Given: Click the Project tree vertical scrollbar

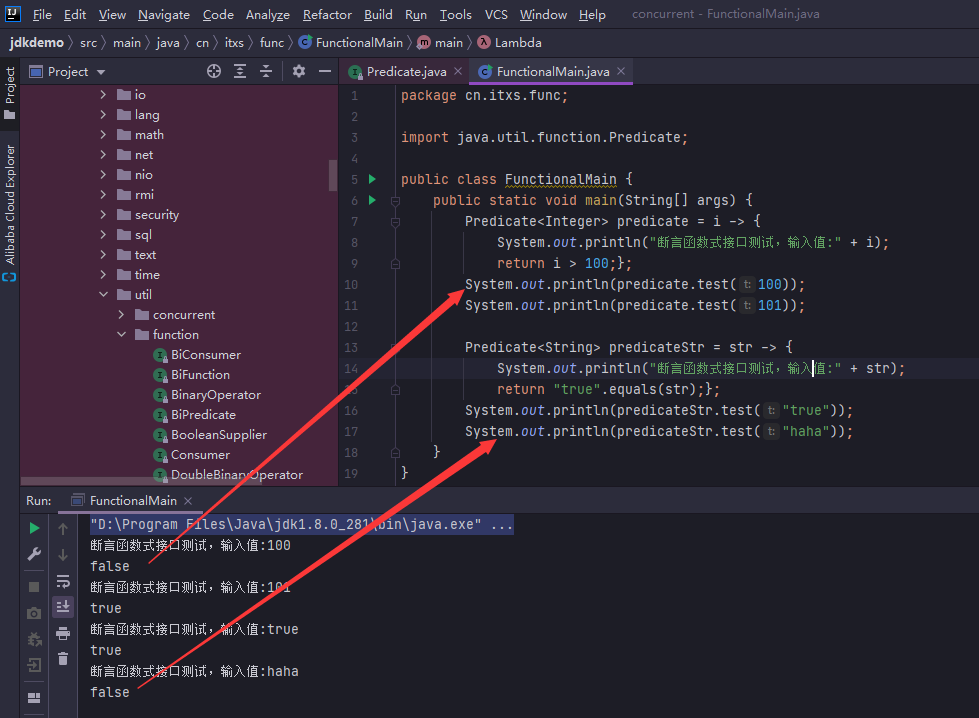Looking at the screenshot, I should [x=333, y=175].
